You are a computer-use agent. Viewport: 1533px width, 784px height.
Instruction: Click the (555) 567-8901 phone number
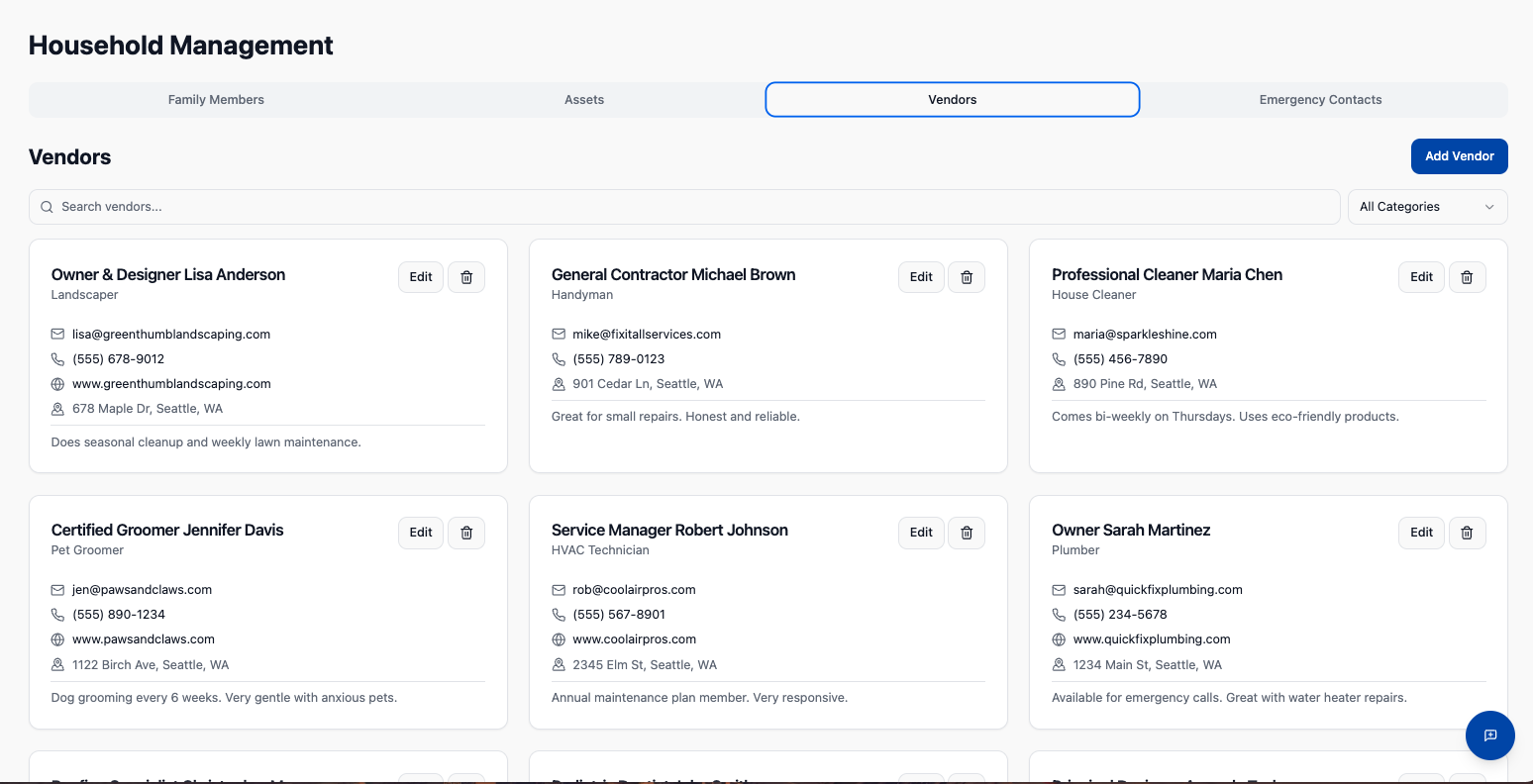click(619, 615)
